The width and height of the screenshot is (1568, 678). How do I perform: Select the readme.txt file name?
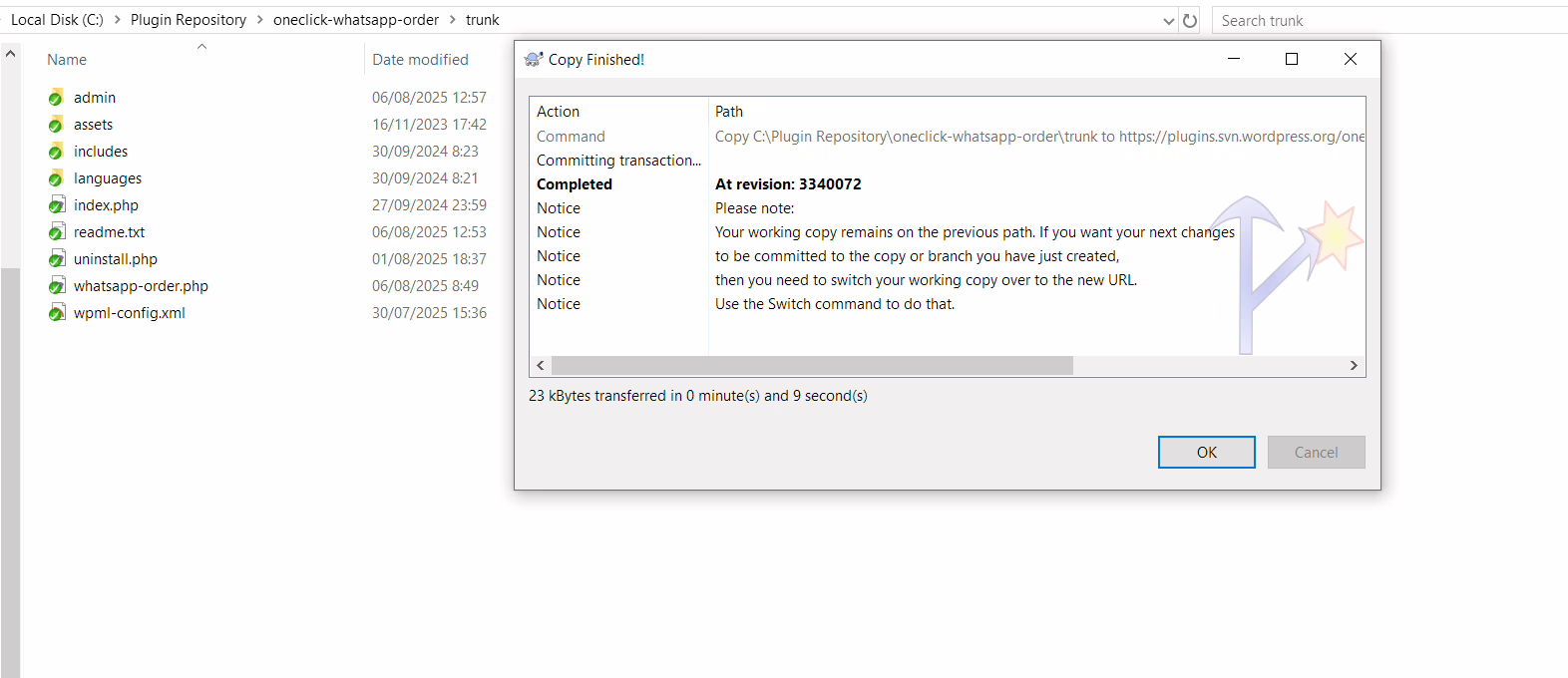click(110, 232)
